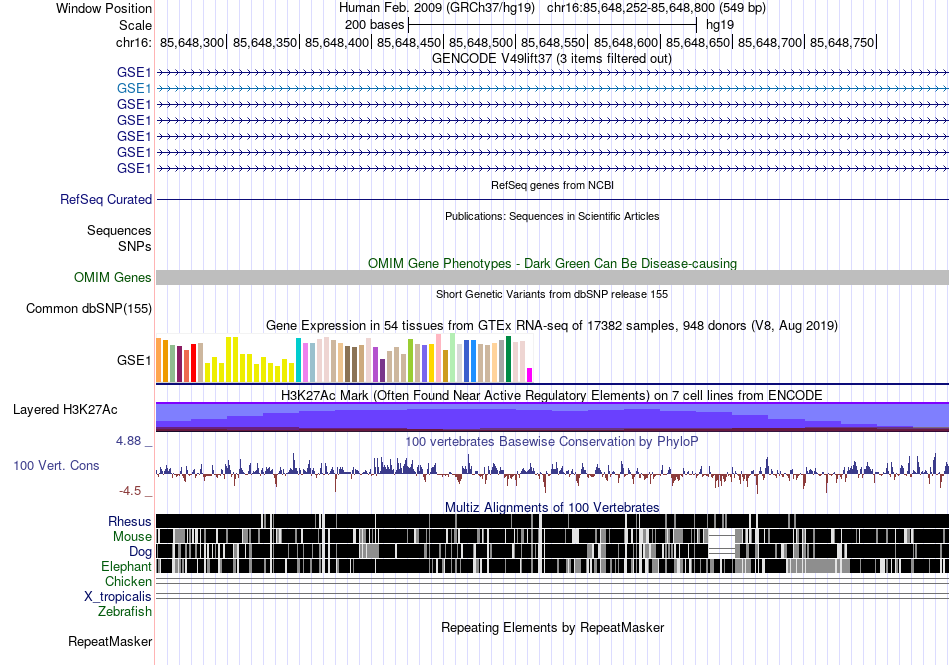Click the GSE1 label beside GTEx bars
The width and height of the screenshot is (950, 665).
pos(134,360)
